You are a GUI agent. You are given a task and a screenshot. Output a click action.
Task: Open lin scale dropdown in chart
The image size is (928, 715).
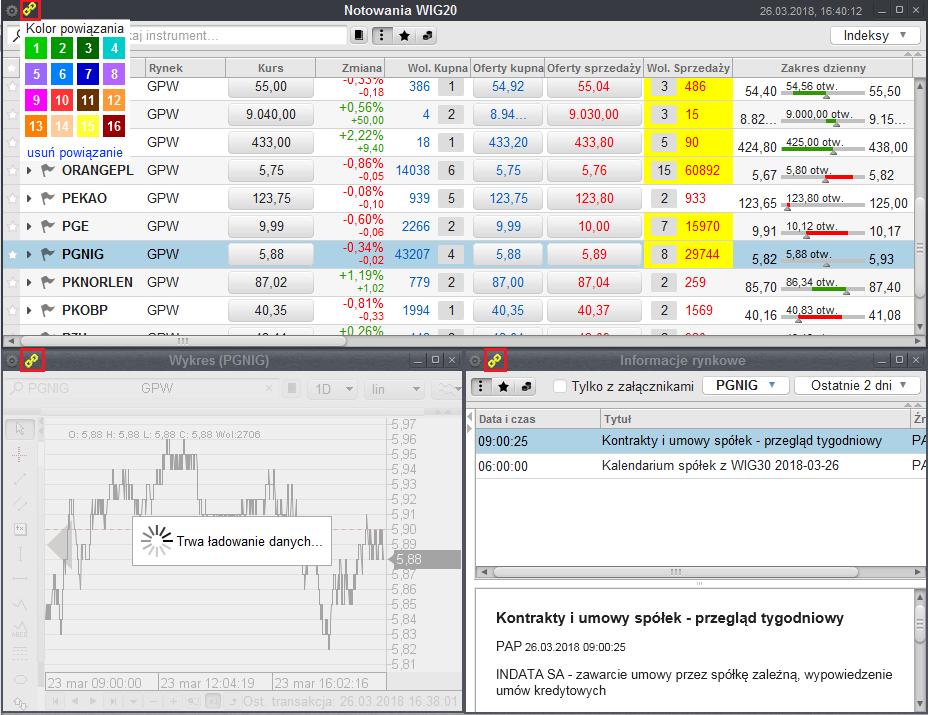pos(395,389)
